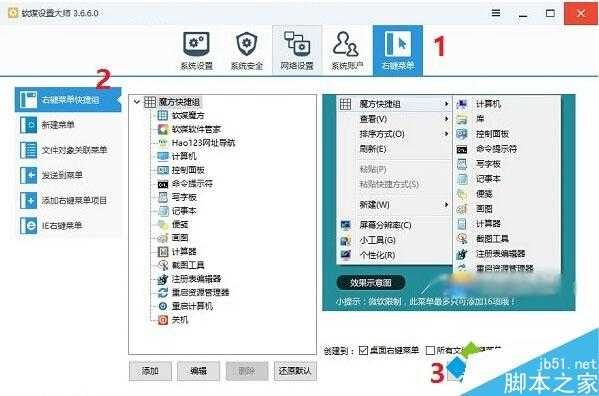Select 记事本 icon in the tree list

pos(163,211)
